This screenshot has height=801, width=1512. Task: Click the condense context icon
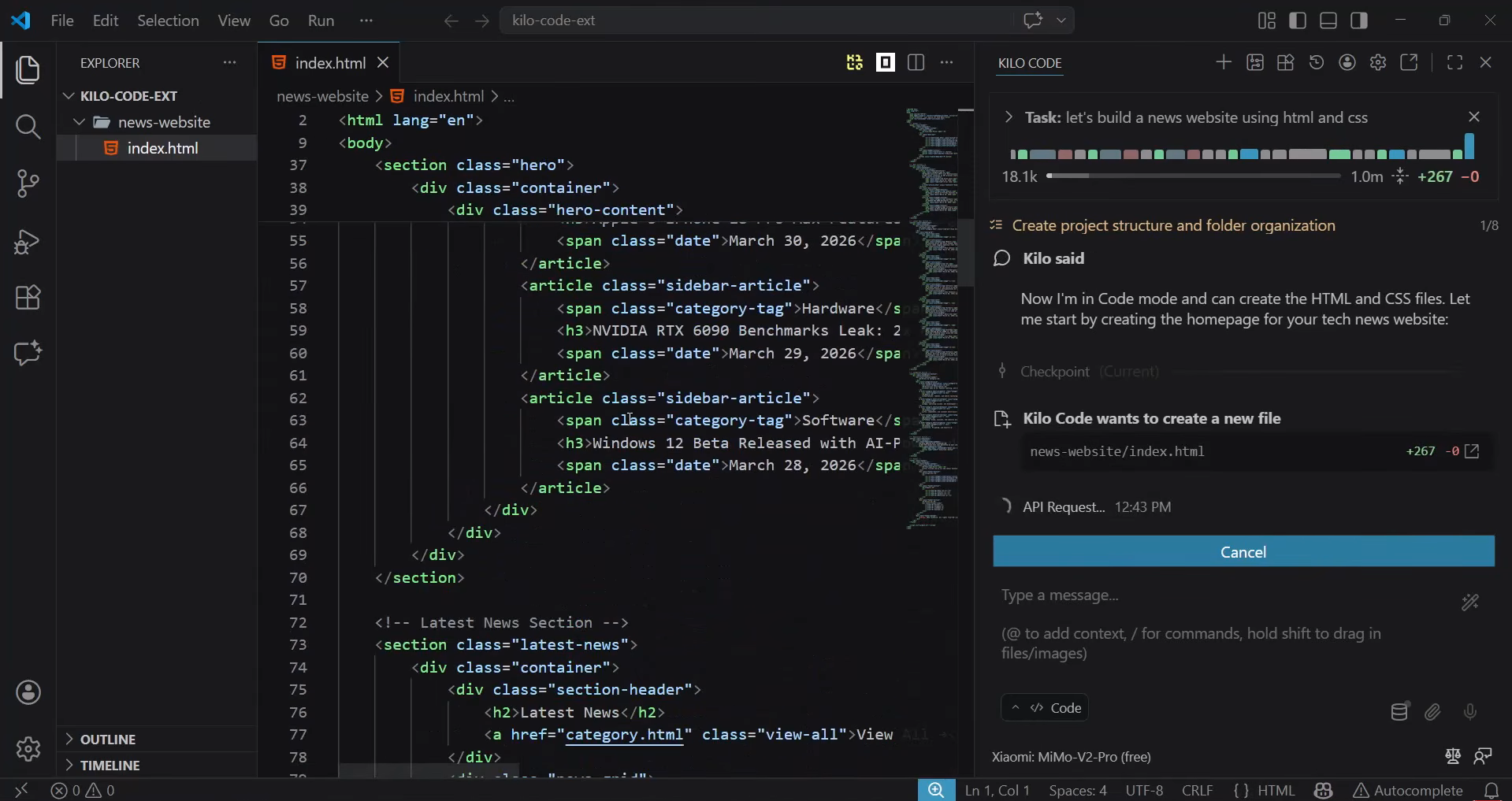point(1400,176)
